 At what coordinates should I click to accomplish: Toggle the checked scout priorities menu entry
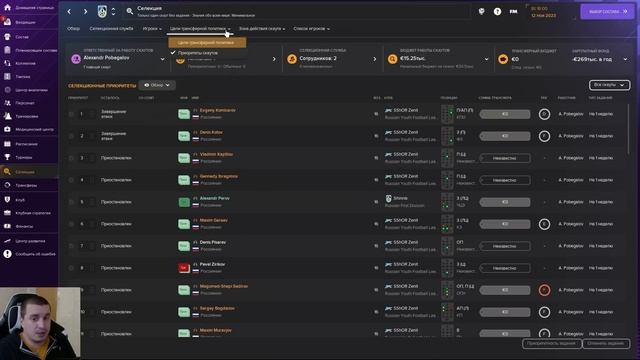point(207,53)
